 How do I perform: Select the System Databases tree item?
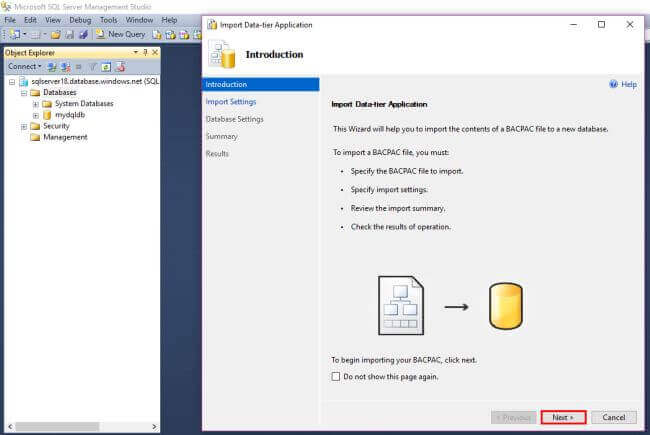[84, 104]
